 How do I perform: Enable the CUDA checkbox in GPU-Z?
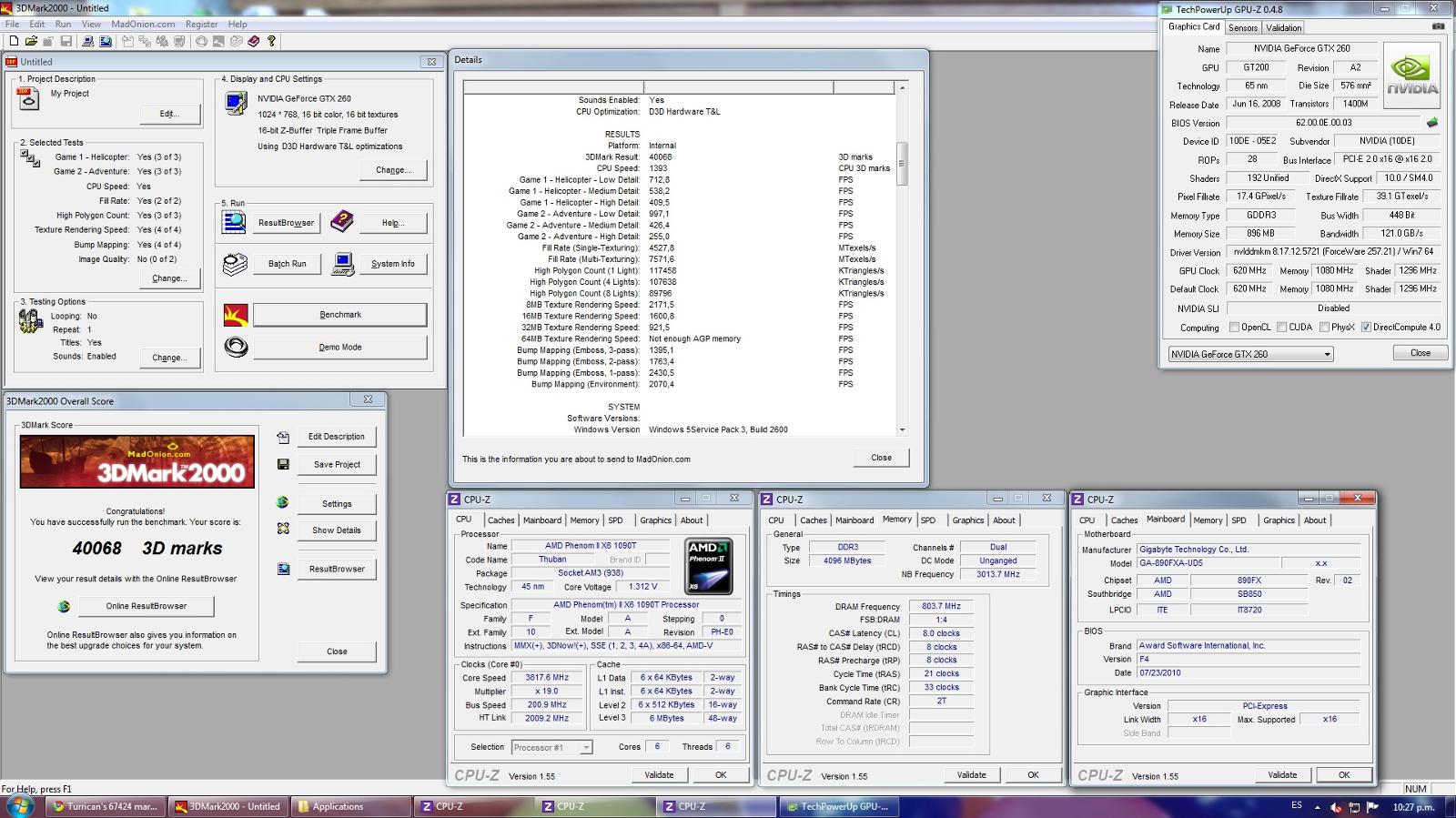tap(1281, 327)
